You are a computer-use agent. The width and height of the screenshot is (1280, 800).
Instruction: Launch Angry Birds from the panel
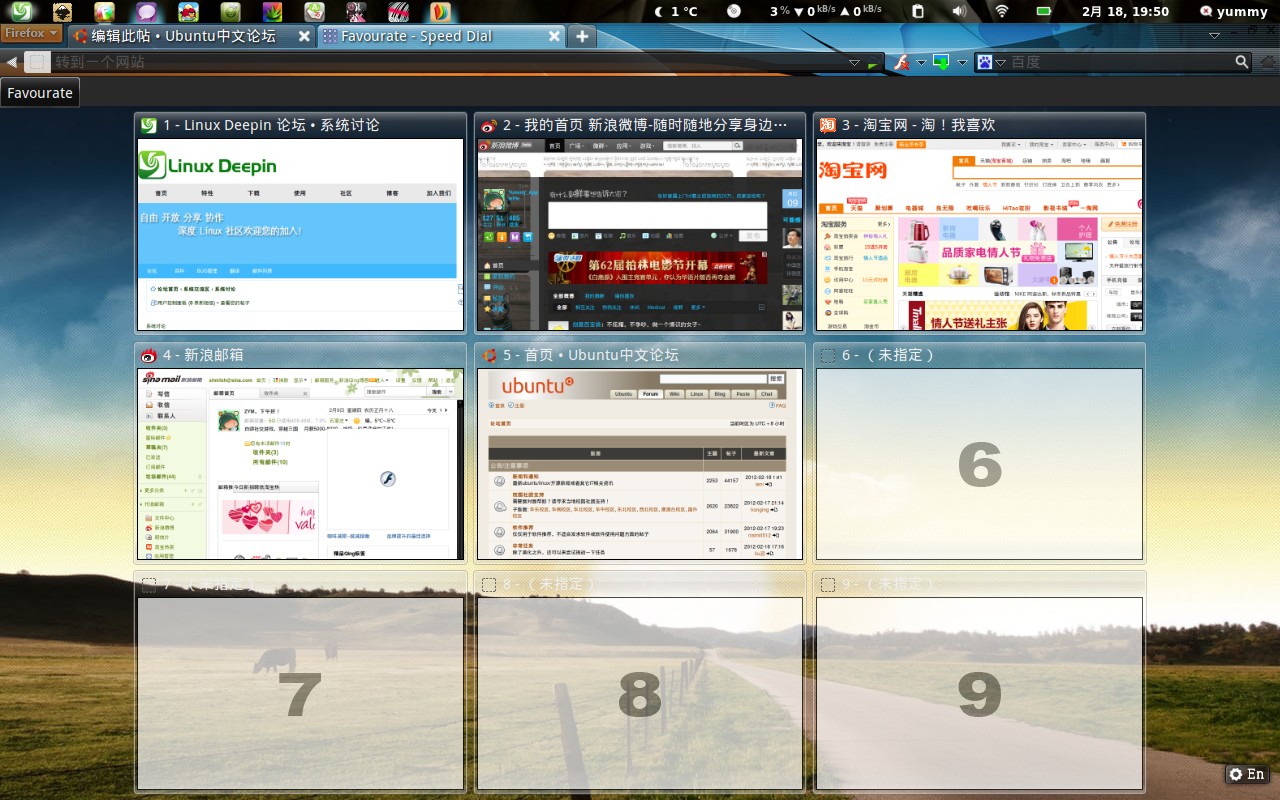click(188, 12)
